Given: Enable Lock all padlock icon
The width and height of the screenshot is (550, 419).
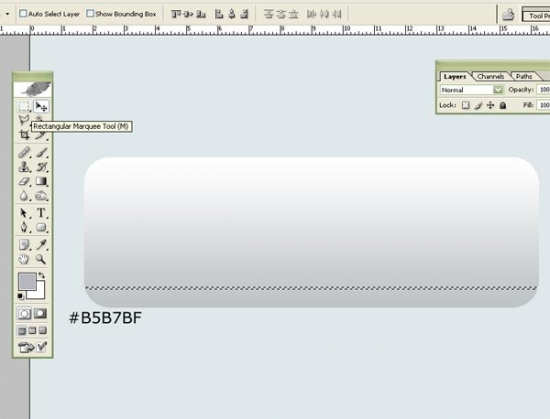Looking at the screenshot, I should pyautogui.click(x=503, y=105).
